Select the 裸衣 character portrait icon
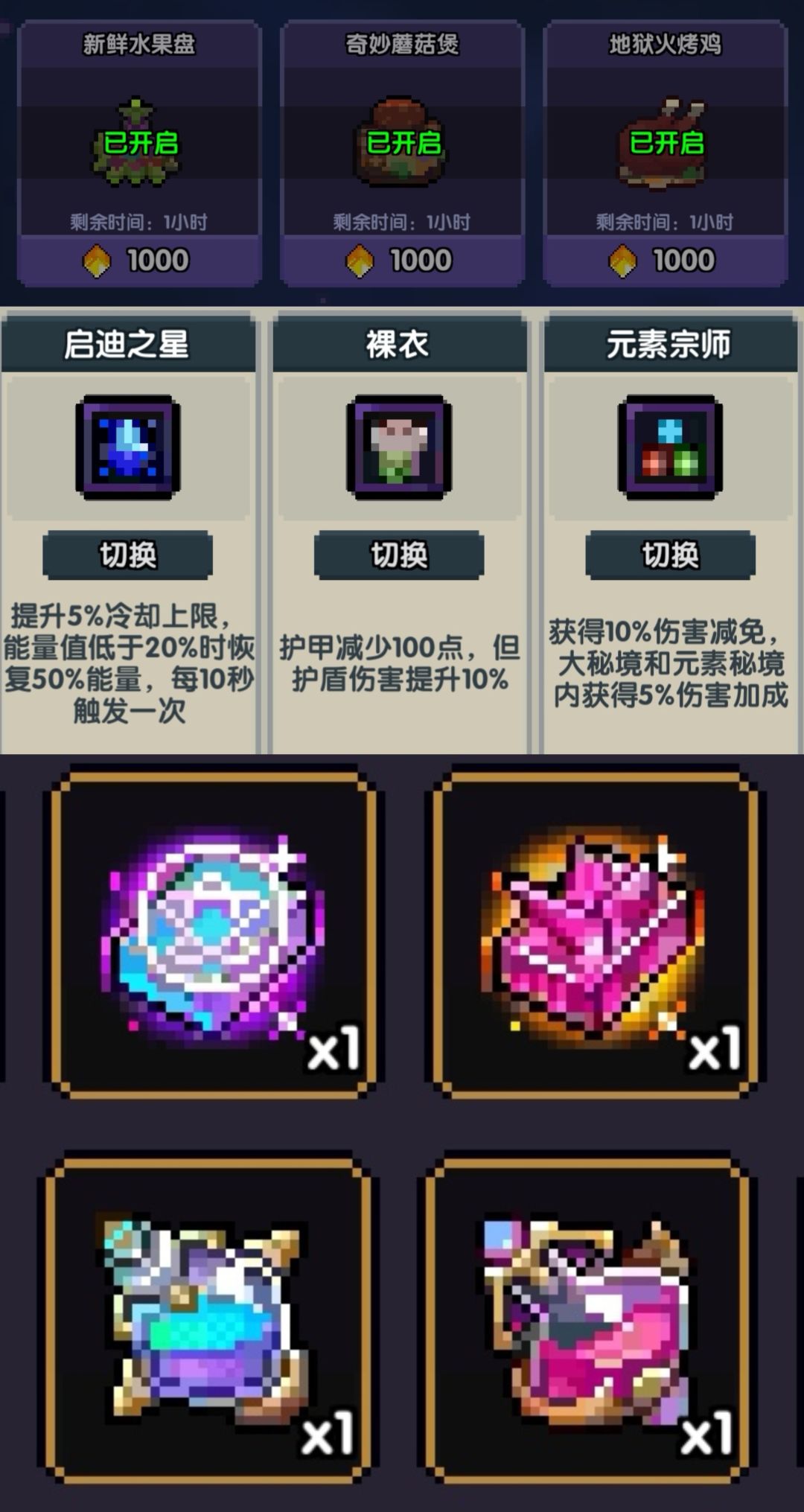Viewport: 804px width, 1512px height. coord(399,447)
